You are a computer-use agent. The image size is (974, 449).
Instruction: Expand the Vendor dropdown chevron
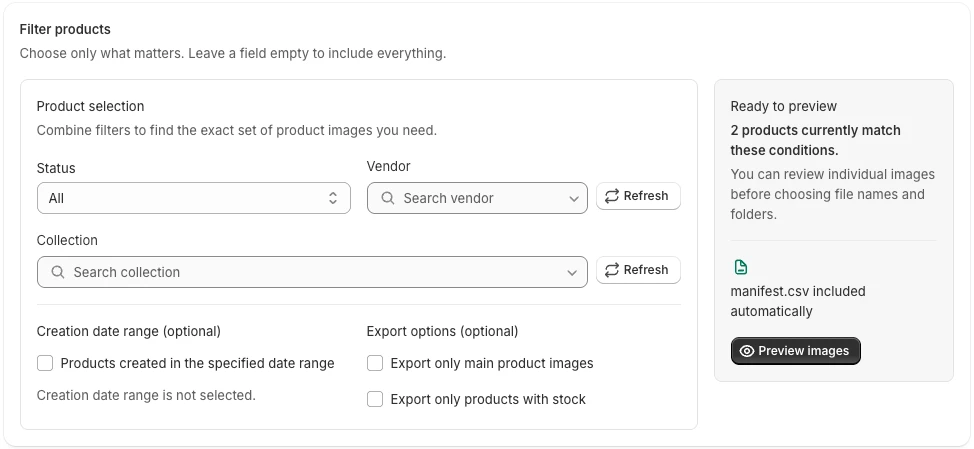click(573, 199)
